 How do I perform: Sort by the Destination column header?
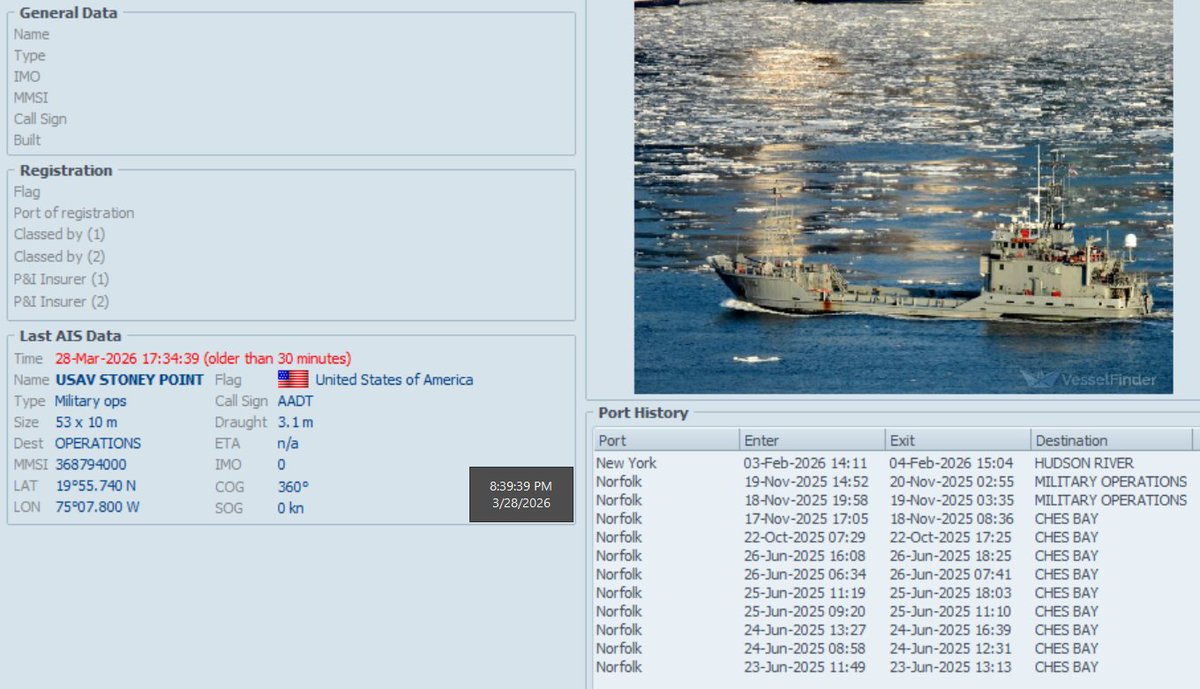[x=1111, y=440]
